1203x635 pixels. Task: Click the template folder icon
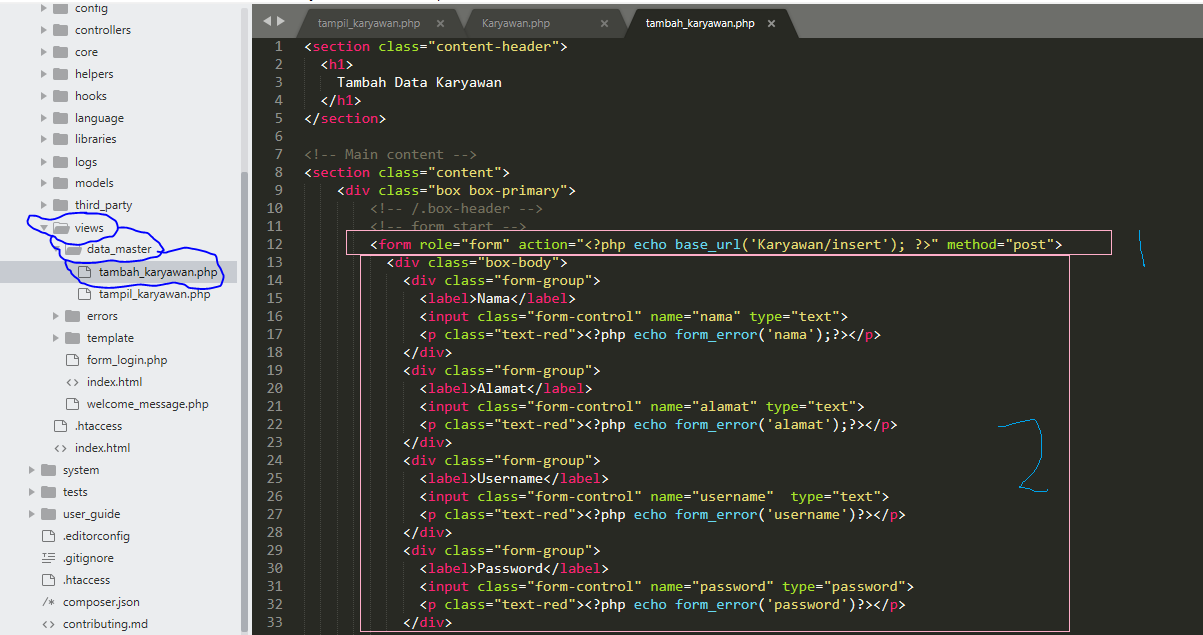coord(73,338)
